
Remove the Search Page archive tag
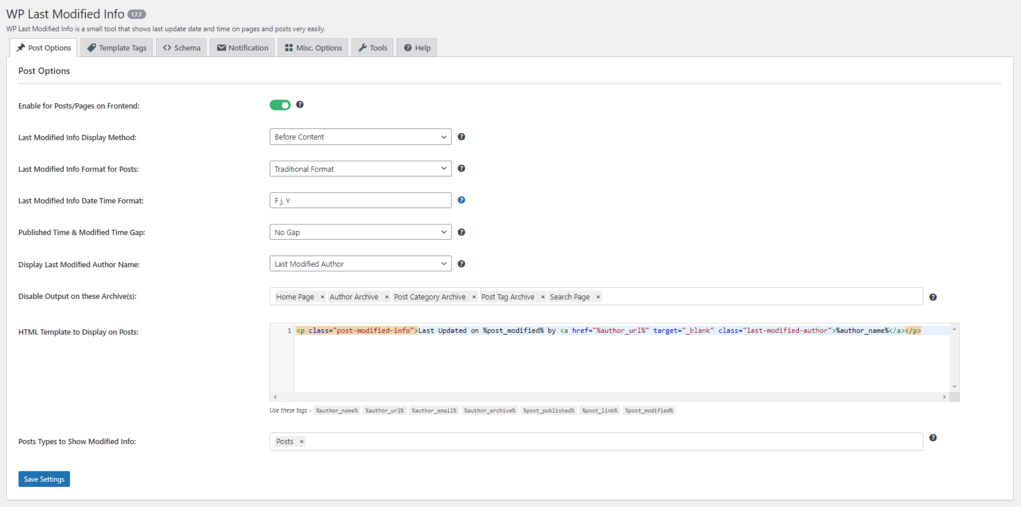(598, 297)
